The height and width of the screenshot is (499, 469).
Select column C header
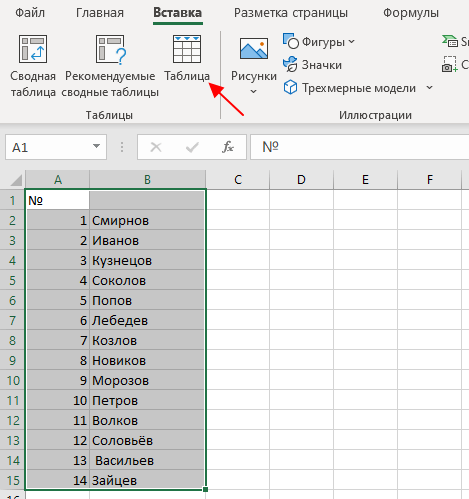tap(238, 180)
